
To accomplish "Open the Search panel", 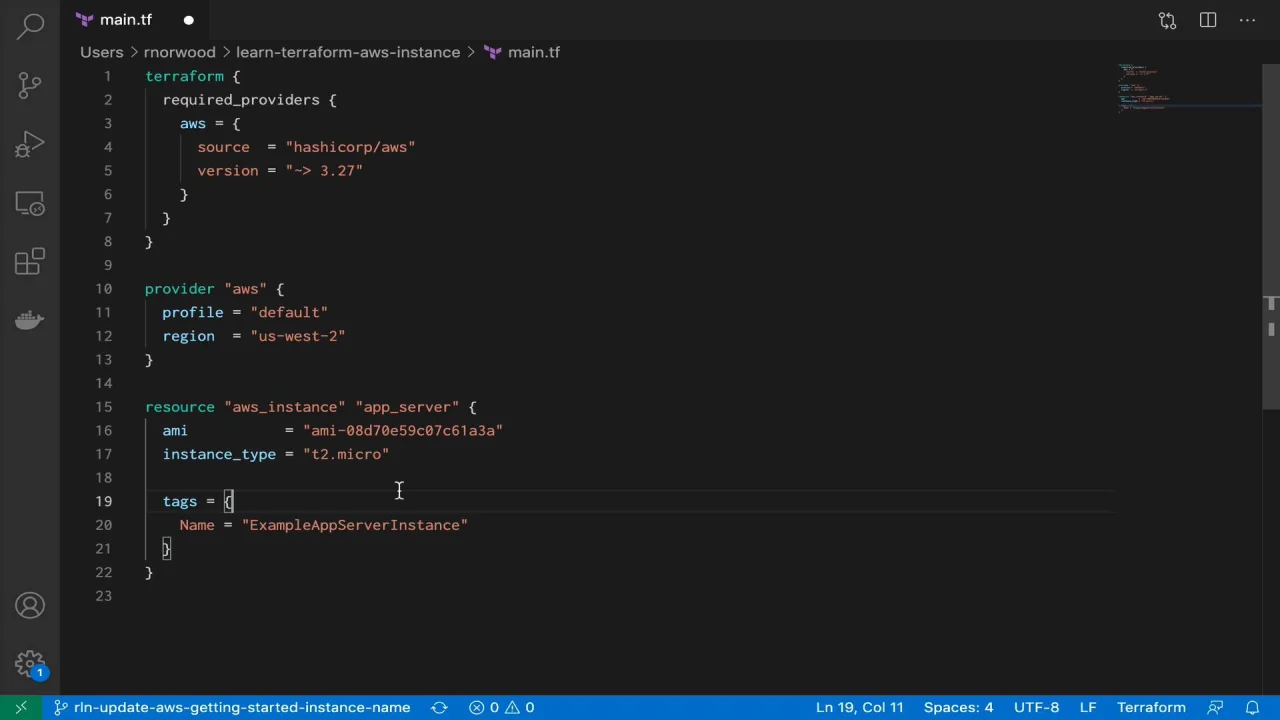I will point(29,25).
